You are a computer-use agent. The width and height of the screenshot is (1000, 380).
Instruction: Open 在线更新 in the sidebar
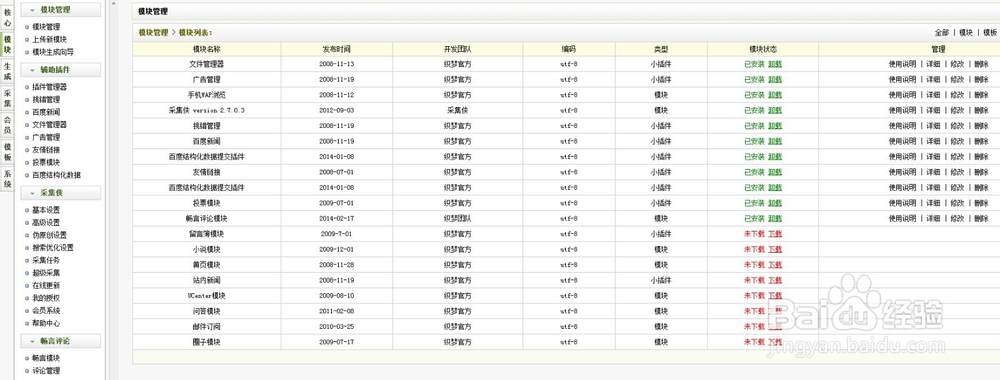pyautogui.click(x=46, y=285)
